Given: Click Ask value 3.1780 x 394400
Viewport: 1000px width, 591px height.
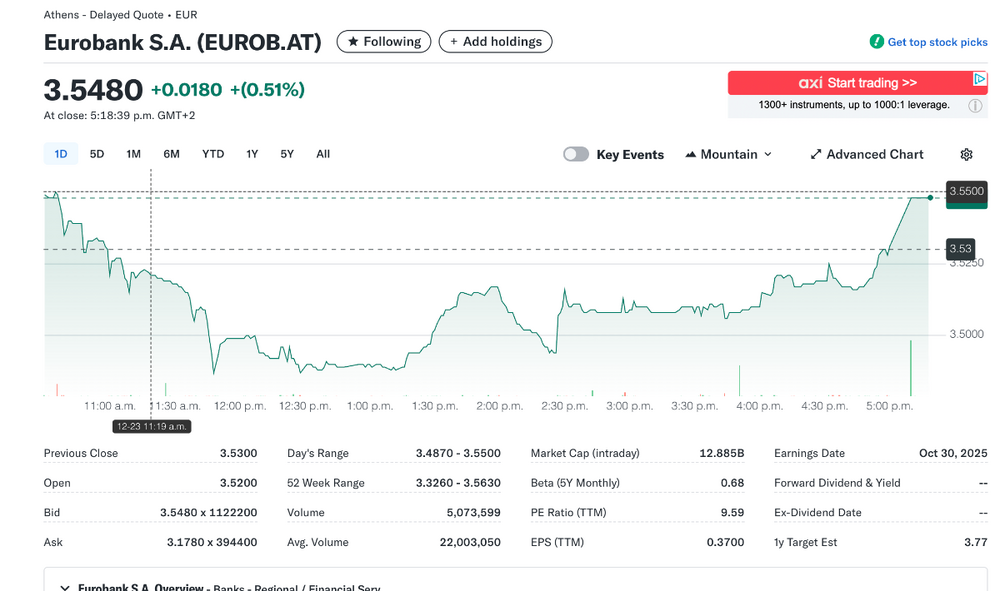Looking at the screenshot, I should [212, 543].
